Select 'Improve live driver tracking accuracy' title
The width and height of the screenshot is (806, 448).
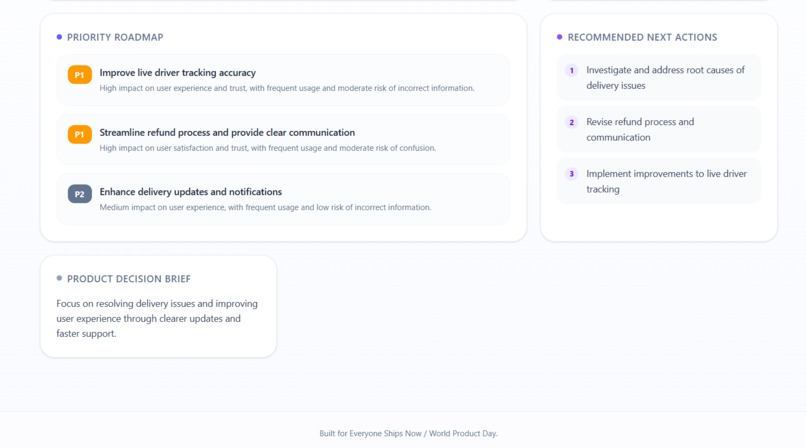click(x=177, y=72)
